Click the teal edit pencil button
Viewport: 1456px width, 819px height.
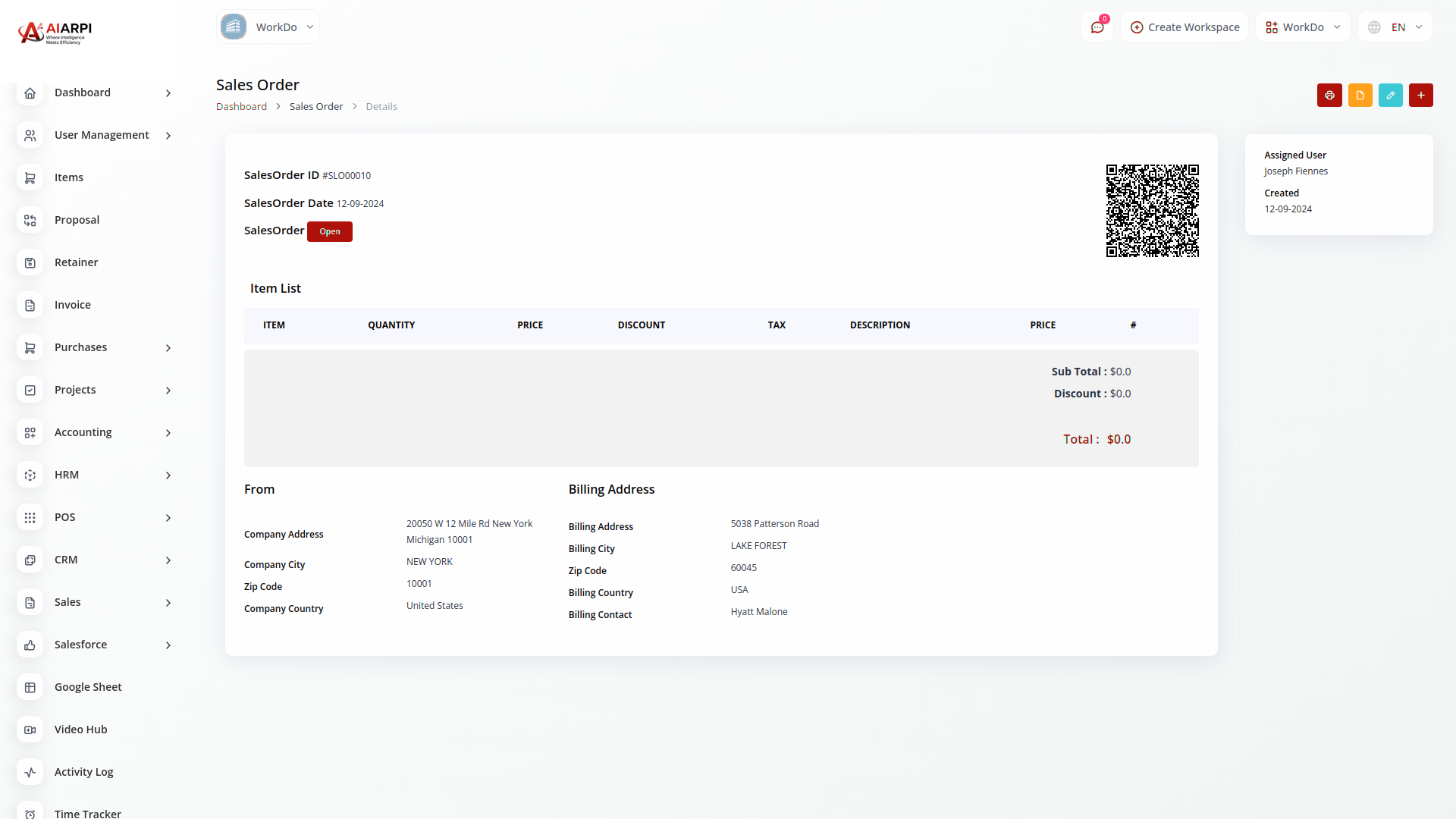tap(1390, 95)
